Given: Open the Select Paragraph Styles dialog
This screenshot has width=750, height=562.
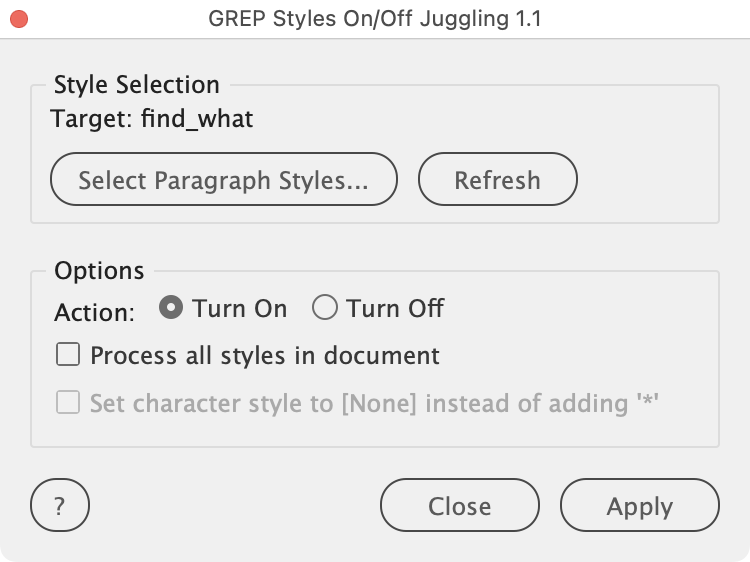Looking at the screenshot, I should point(223,180).
